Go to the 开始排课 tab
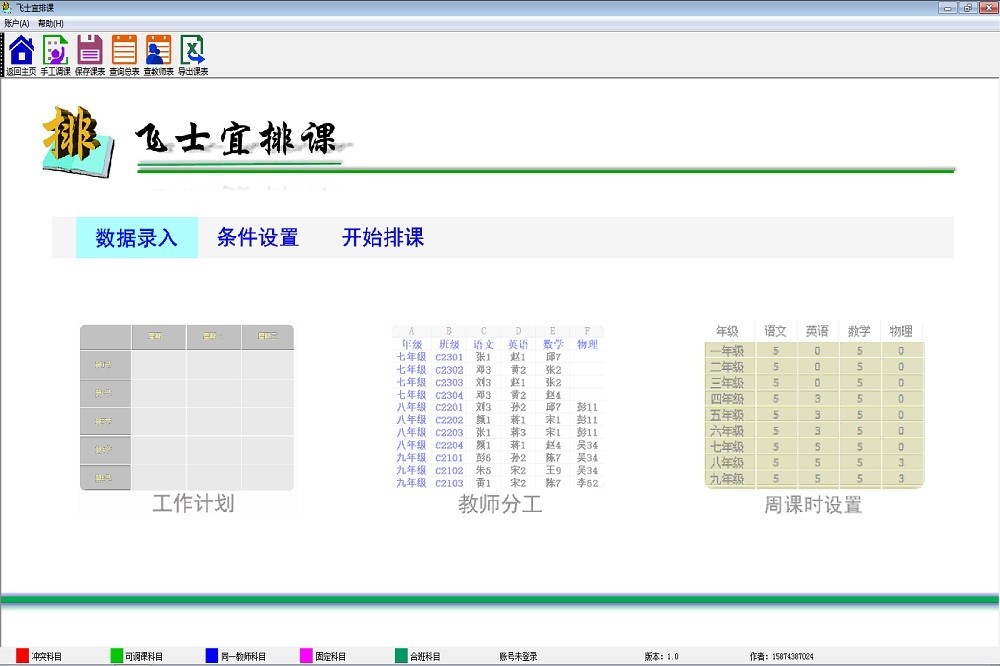 tap(383, 238)
